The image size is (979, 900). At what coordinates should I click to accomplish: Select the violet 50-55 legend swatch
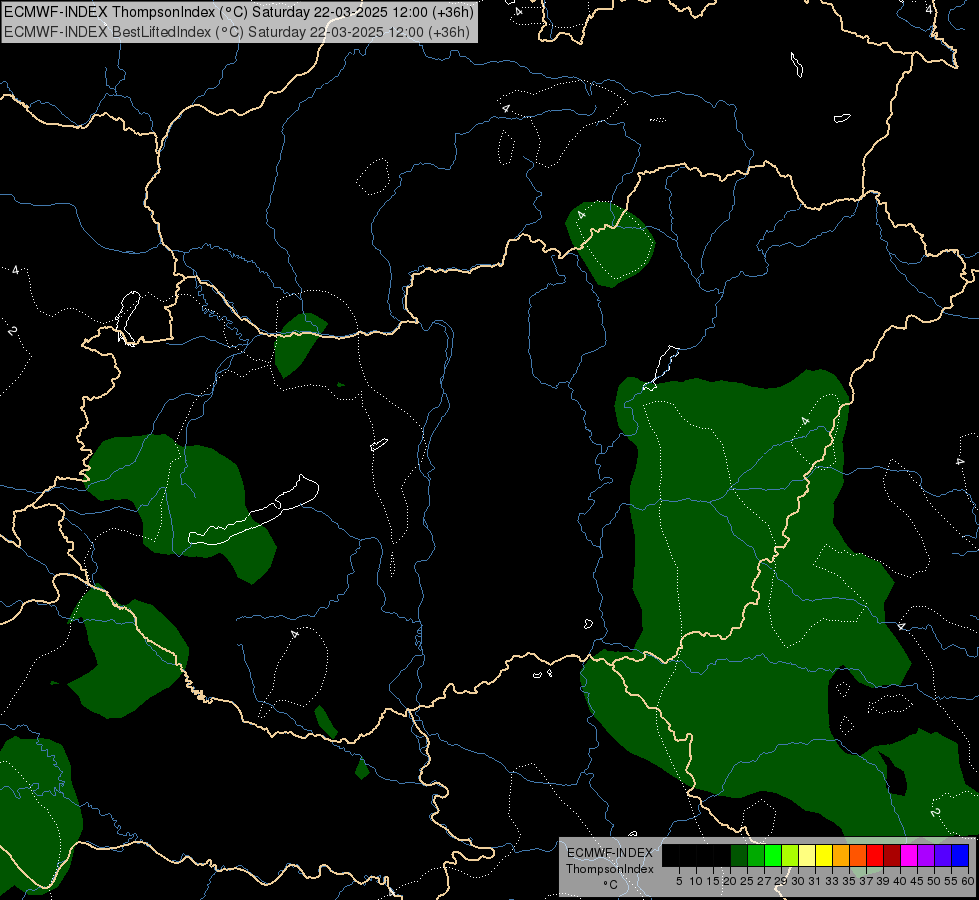click(x=943, y=855)
